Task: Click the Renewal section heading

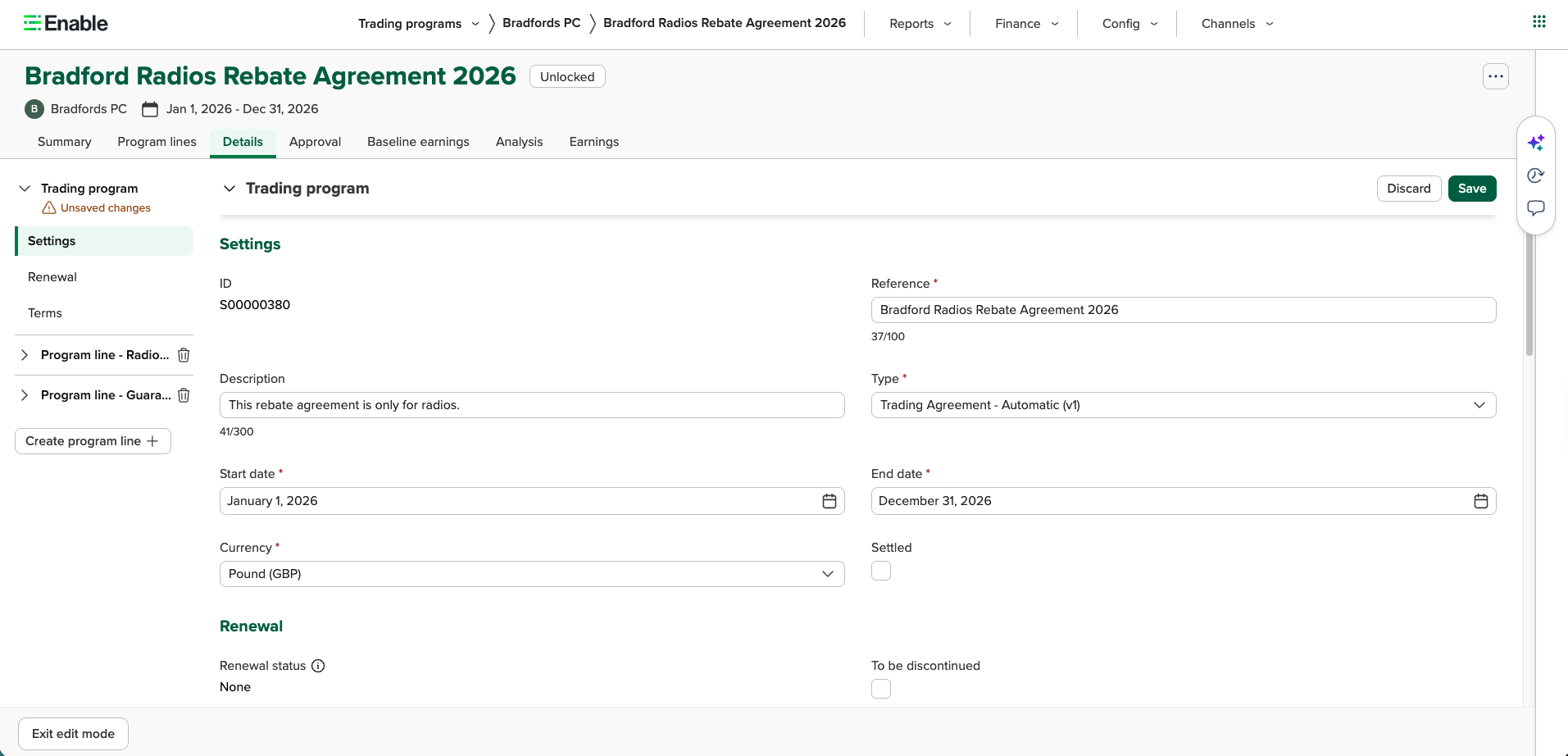Action: tap(251, 626)
